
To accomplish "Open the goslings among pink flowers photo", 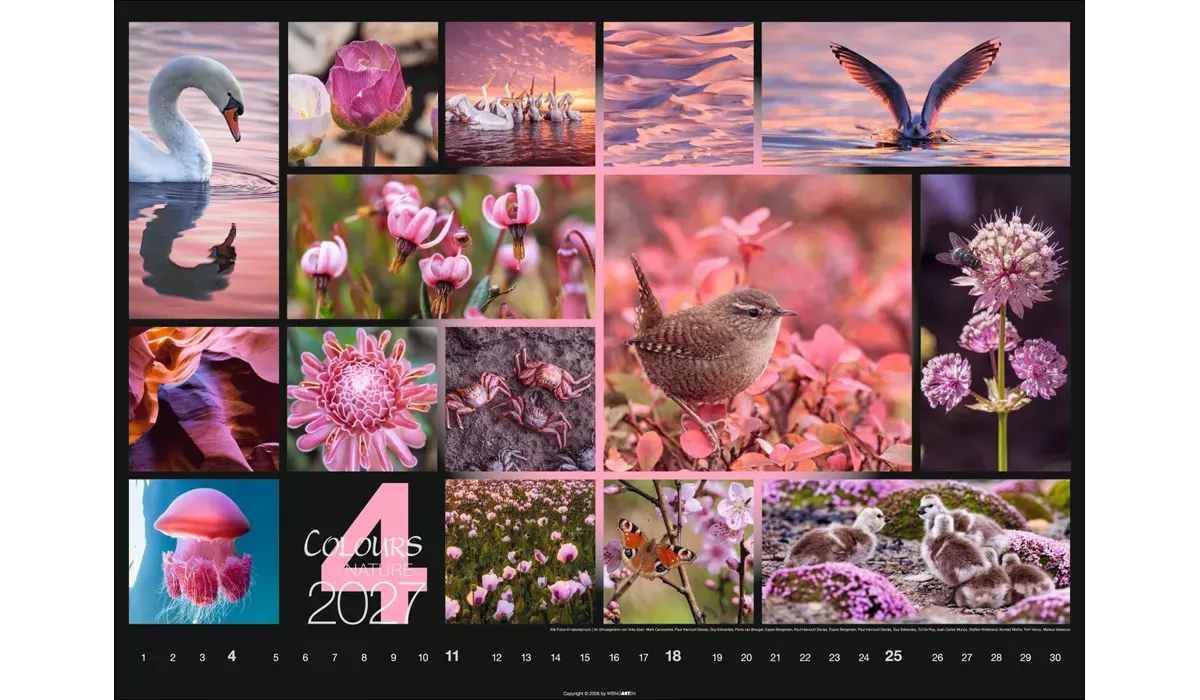I will (916, 552).
